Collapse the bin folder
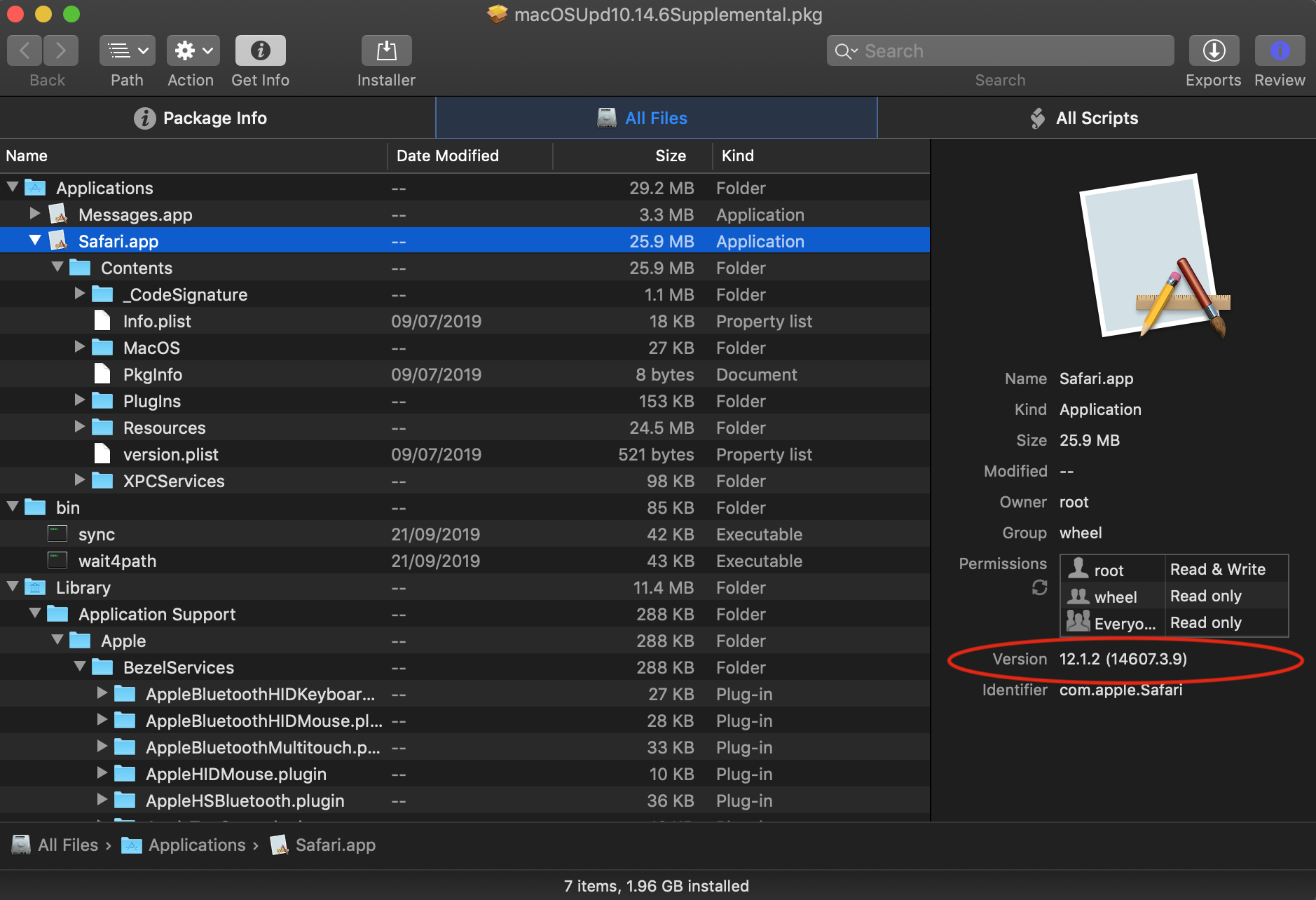 (13, 507)
